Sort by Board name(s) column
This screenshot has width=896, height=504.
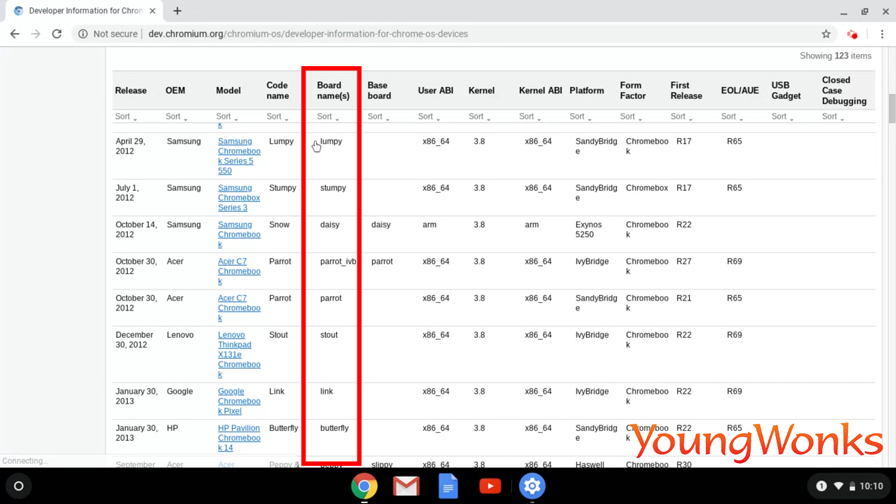328,117
